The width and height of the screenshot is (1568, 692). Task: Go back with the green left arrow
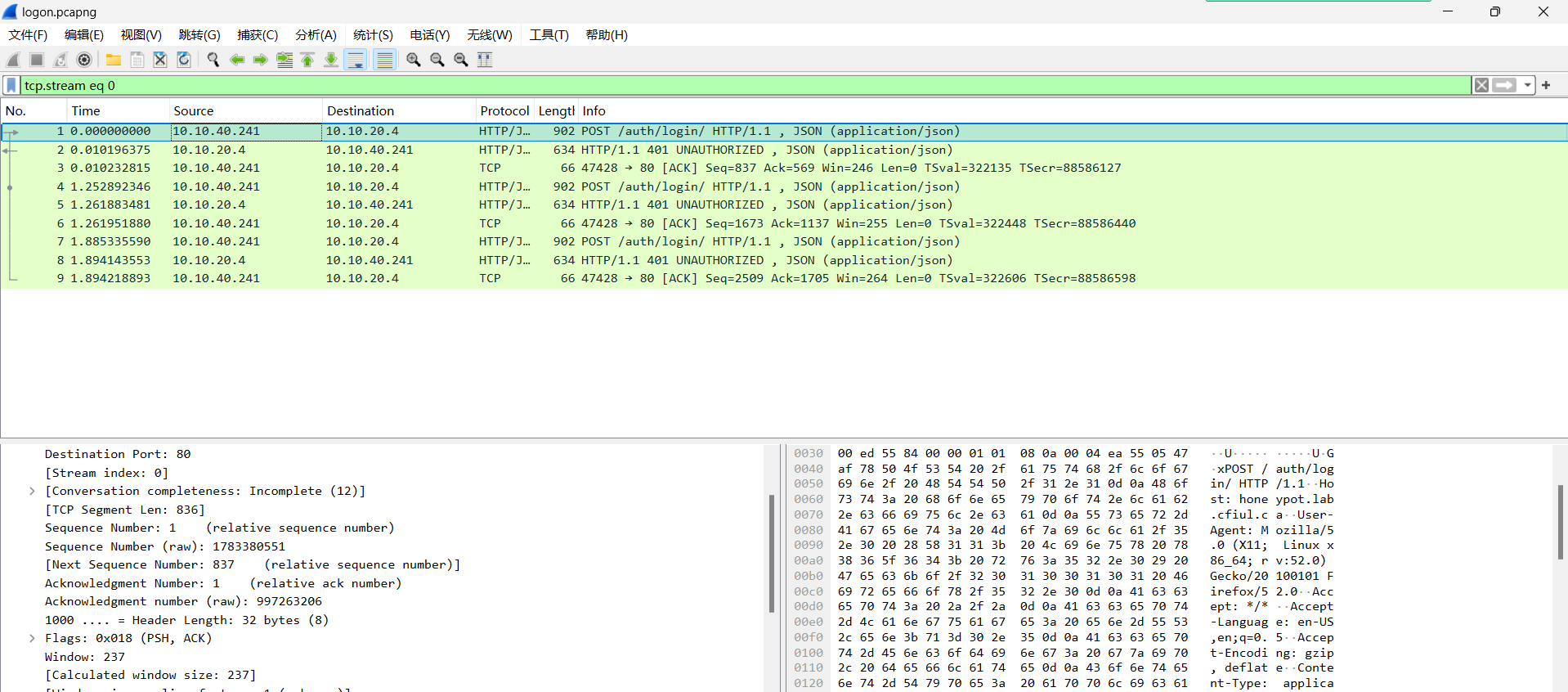tap(237, 60)
